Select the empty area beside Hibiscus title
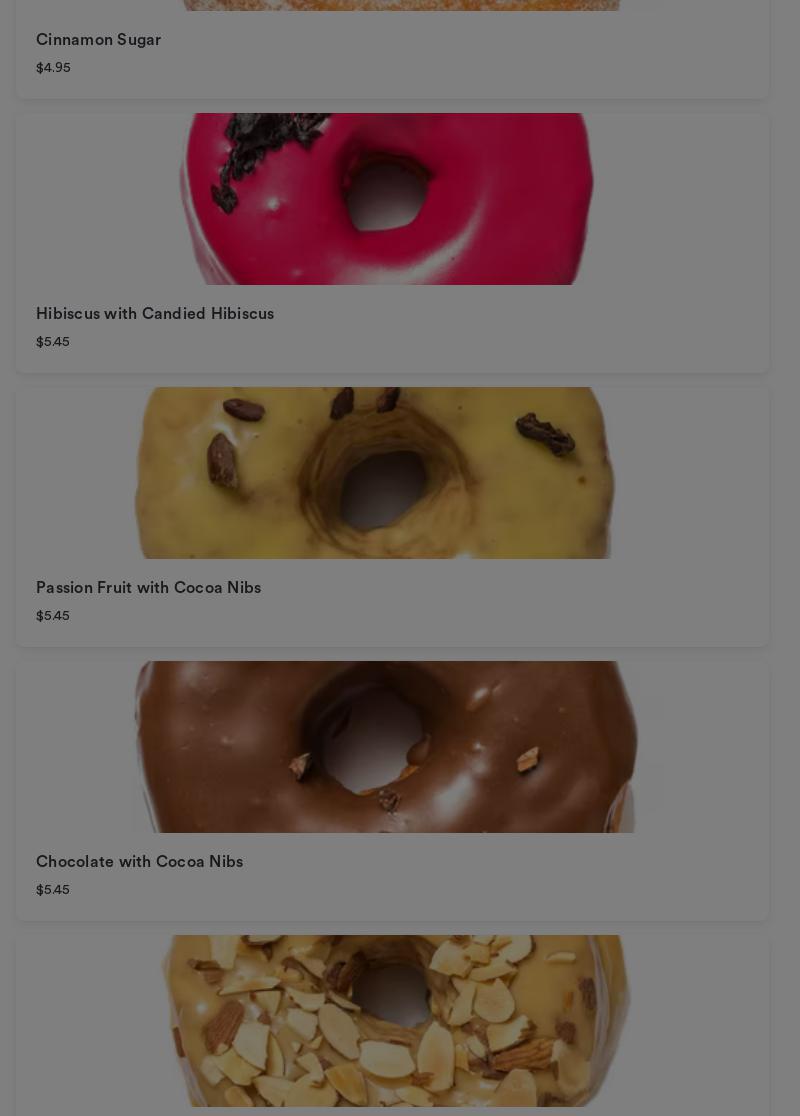Image resolution: width=800 pixels, height=1116 pixels. pos(520,314)
